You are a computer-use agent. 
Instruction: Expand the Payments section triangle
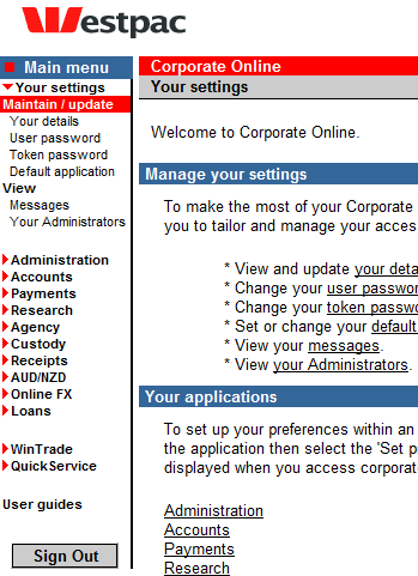5,293
